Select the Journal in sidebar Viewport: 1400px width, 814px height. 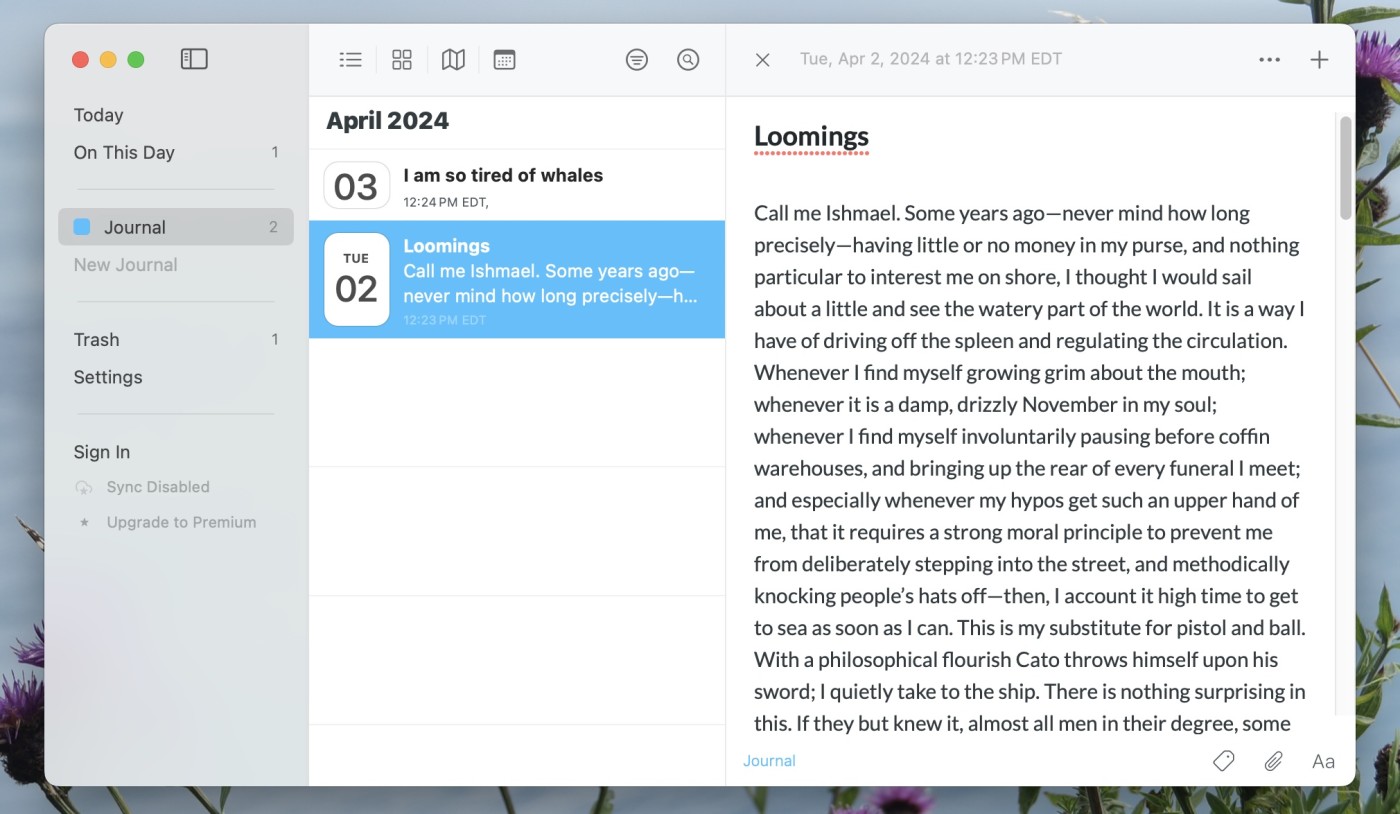[134, 227]
